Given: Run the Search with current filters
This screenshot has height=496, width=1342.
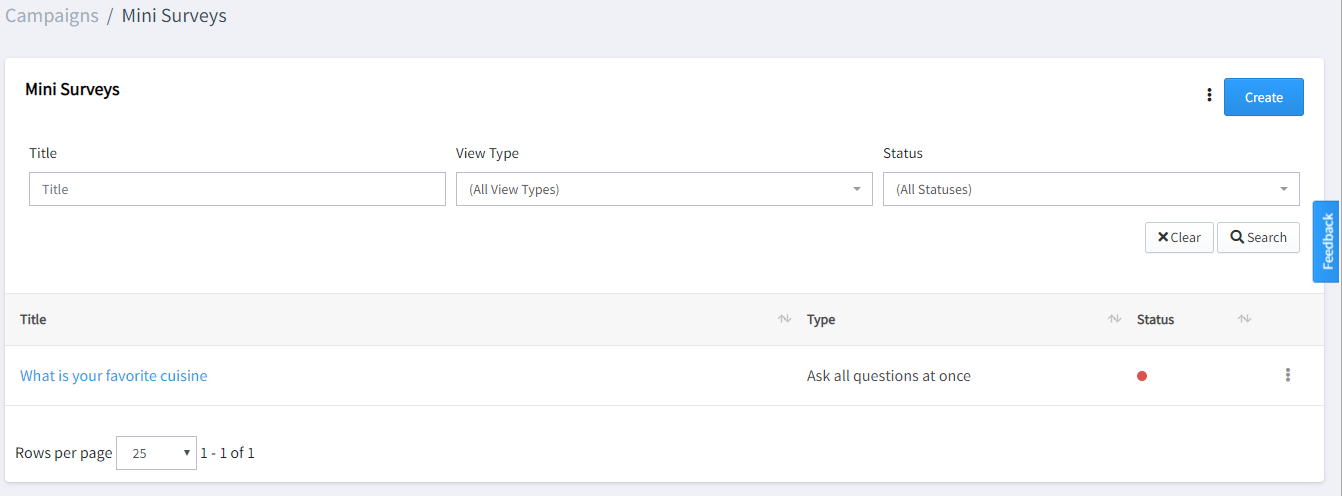Looking at the screenshot, I should pyautogui.click(x=1258, y=237).
